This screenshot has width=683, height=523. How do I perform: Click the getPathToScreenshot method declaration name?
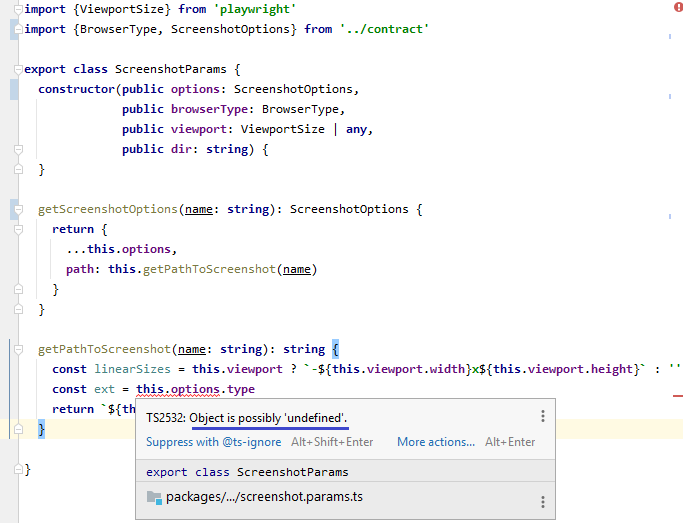coord(104,349)
